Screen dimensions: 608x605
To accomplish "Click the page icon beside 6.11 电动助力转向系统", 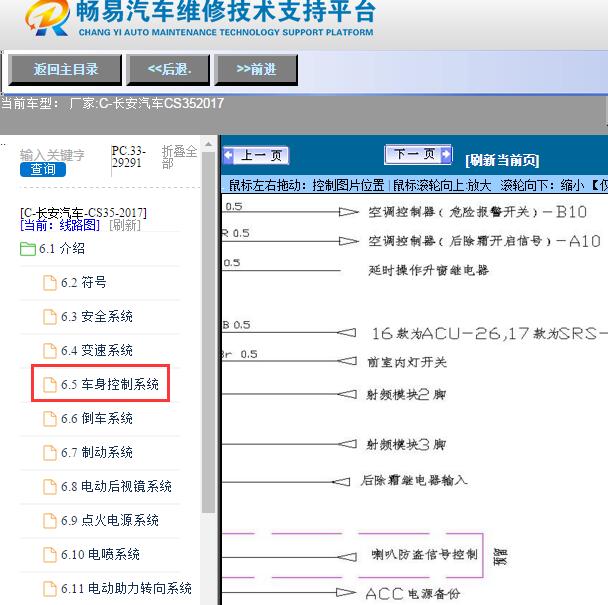I will [50, 588].
